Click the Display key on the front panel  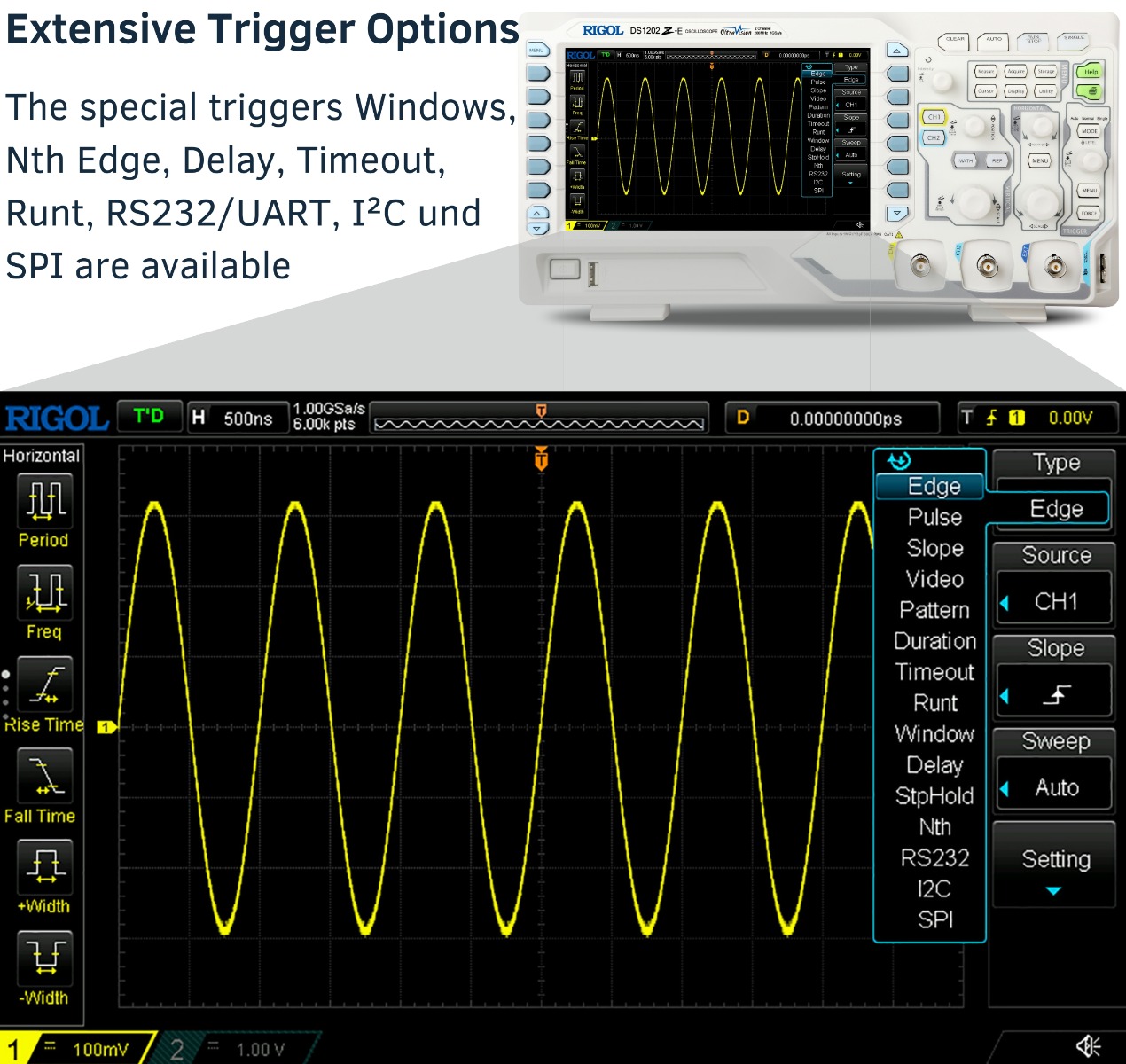(1016, 91)
